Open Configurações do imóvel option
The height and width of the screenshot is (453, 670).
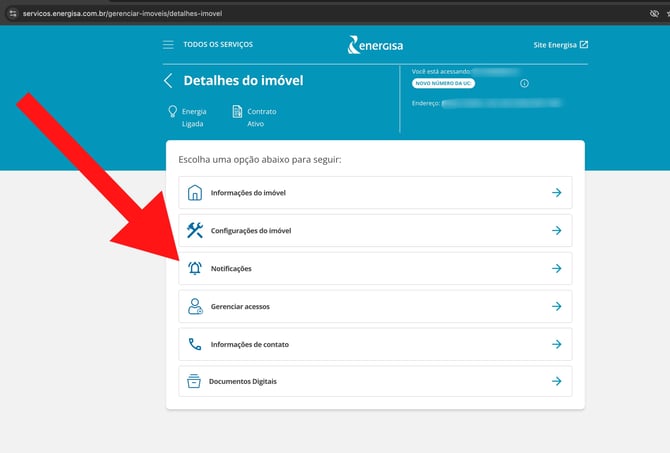[x=375, y=231]
